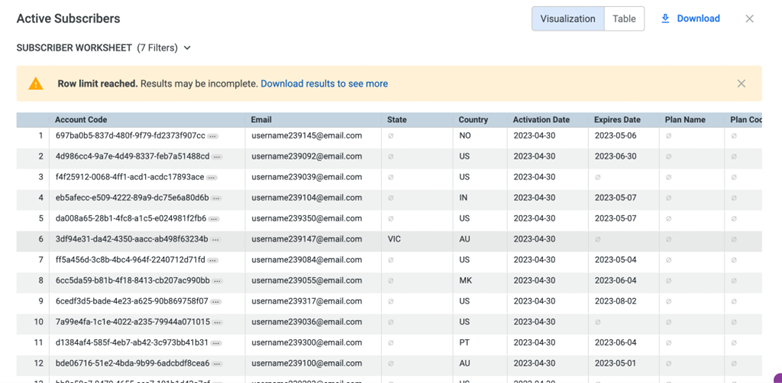Image resolution: width=782 pixels, height=383 pixels.
Task: Click expires date 2023-05-06
Action: coord(615,135)
